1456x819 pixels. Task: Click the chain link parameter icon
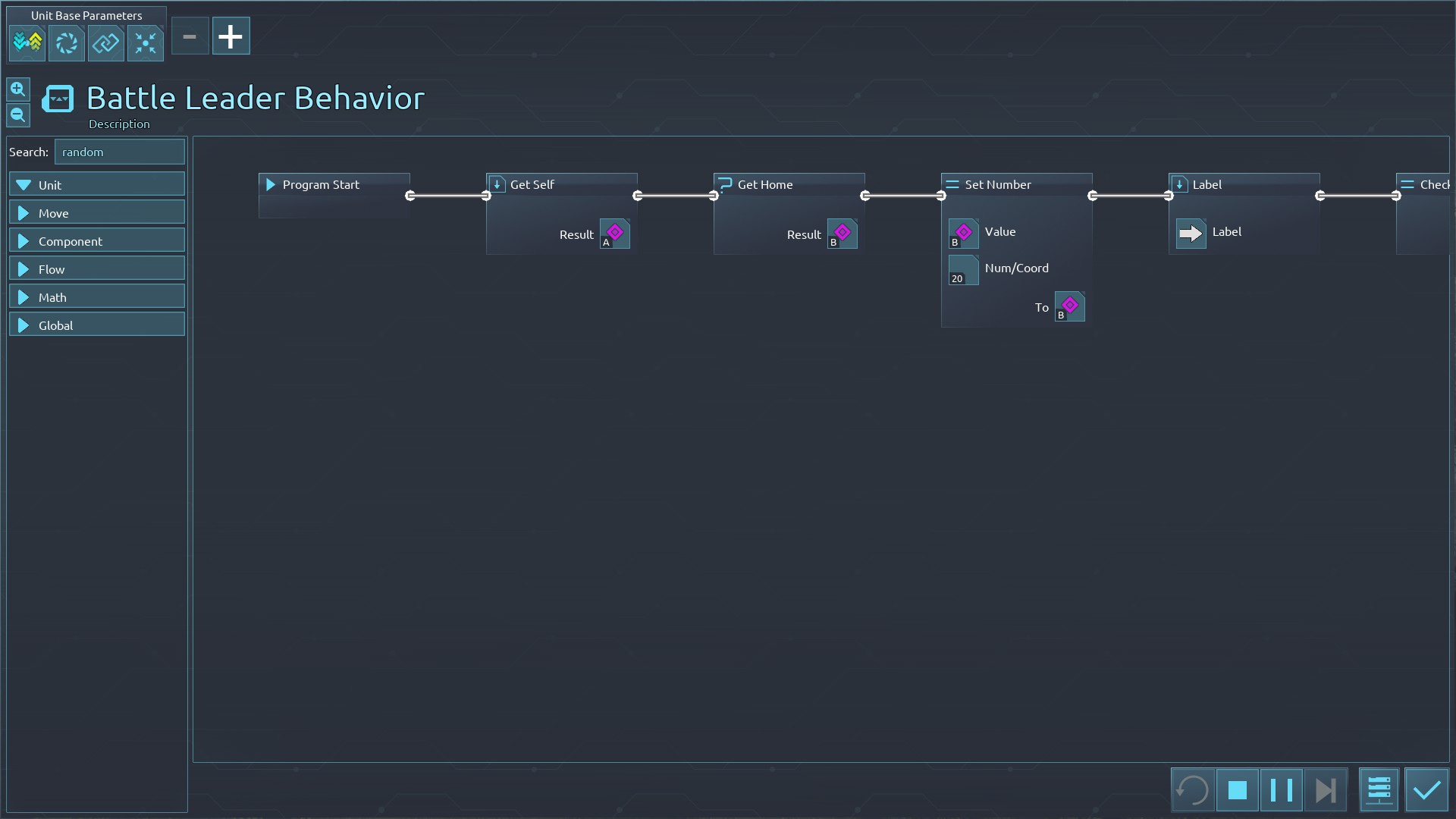coord(106,42)
